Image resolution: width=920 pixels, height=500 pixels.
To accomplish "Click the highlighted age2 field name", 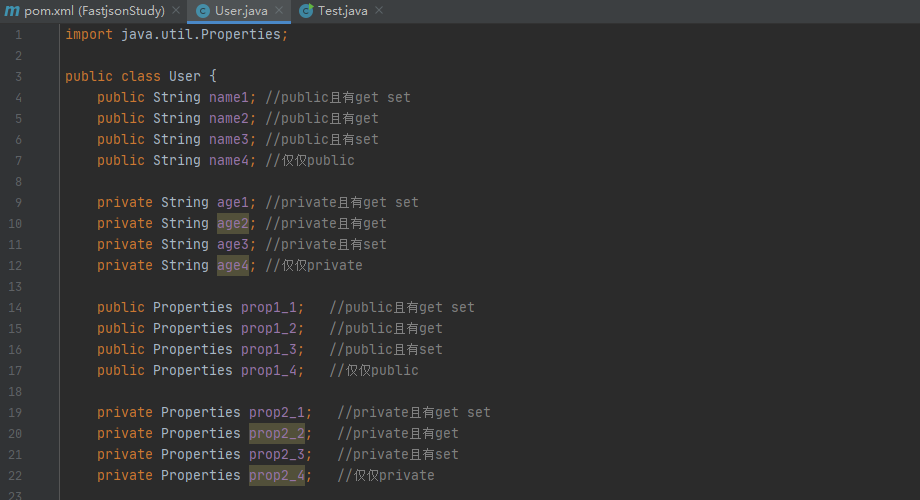I will tap(232, 224).
